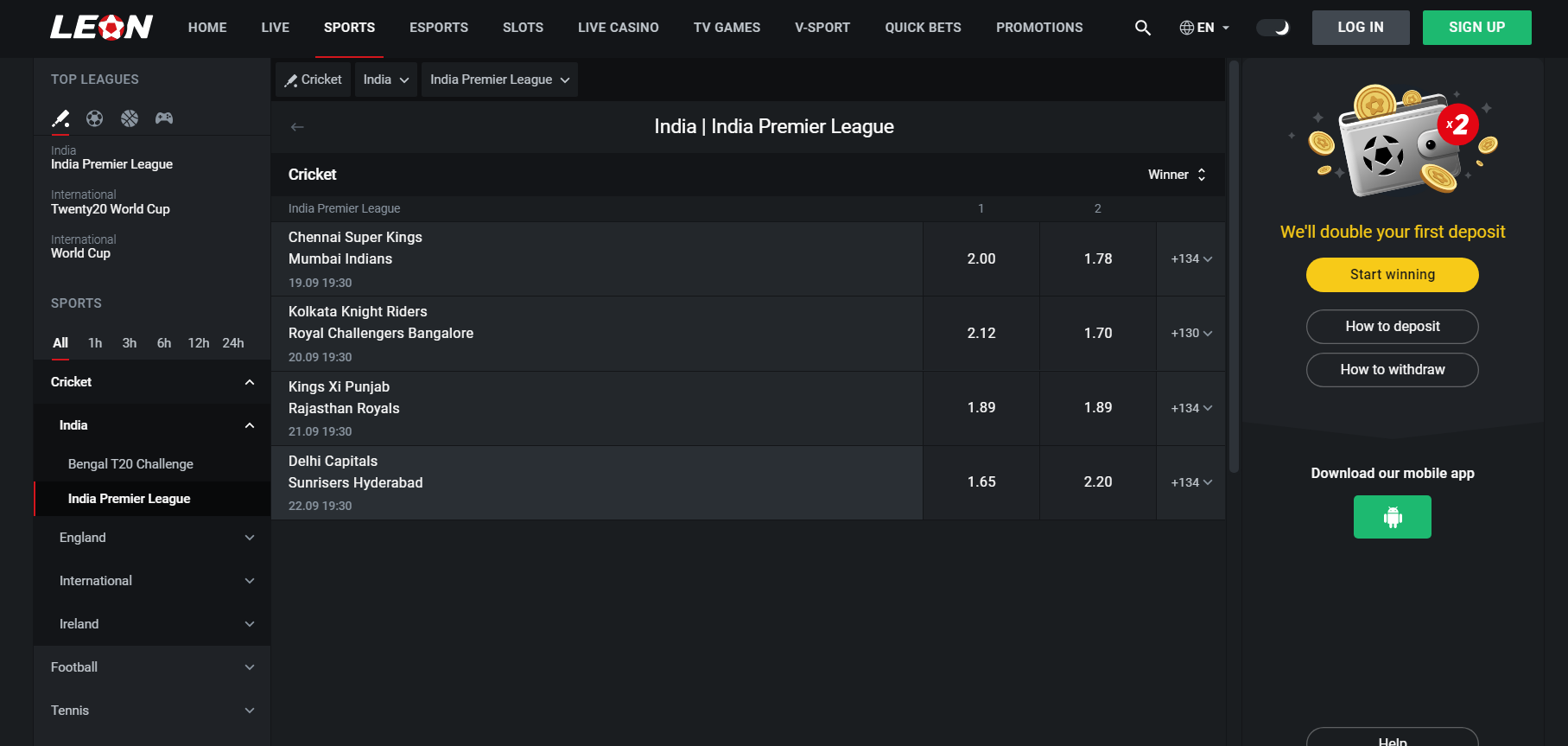Collapse the Cricket sport section
This screenshot has width=1568, height=746.
pos(152,382)
